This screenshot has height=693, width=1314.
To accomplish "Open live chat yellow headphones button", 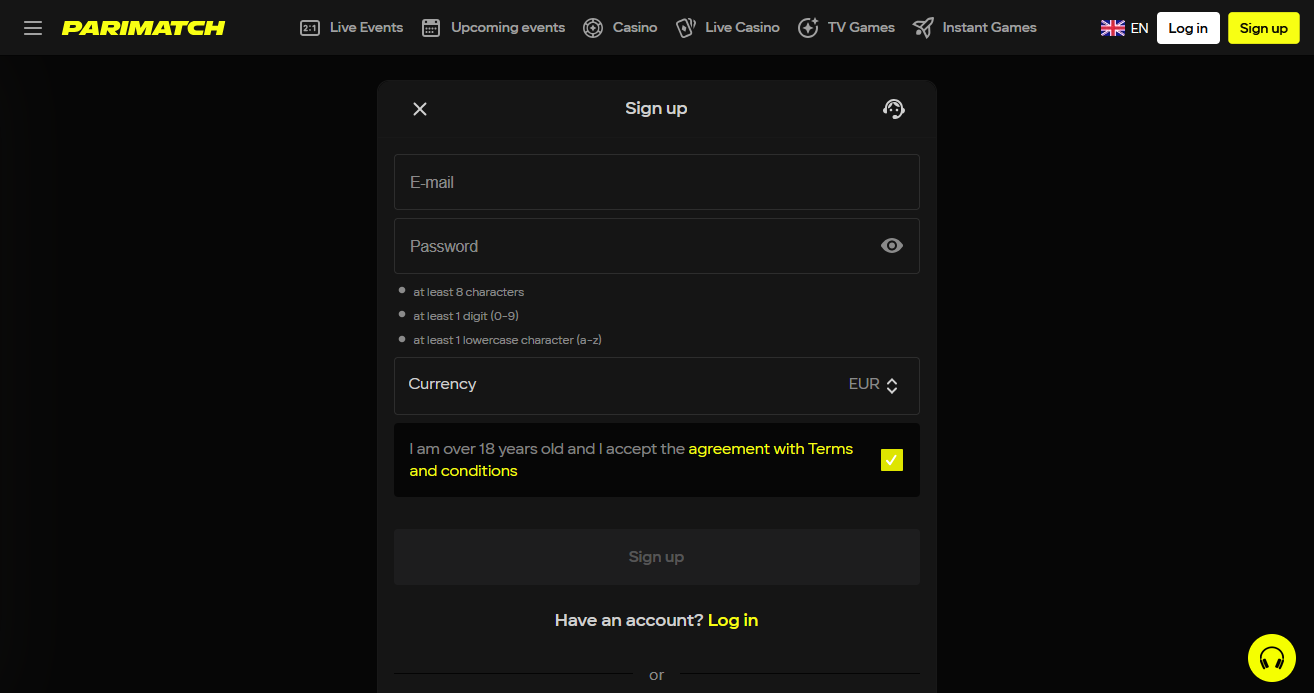I will coord(1271,658).
